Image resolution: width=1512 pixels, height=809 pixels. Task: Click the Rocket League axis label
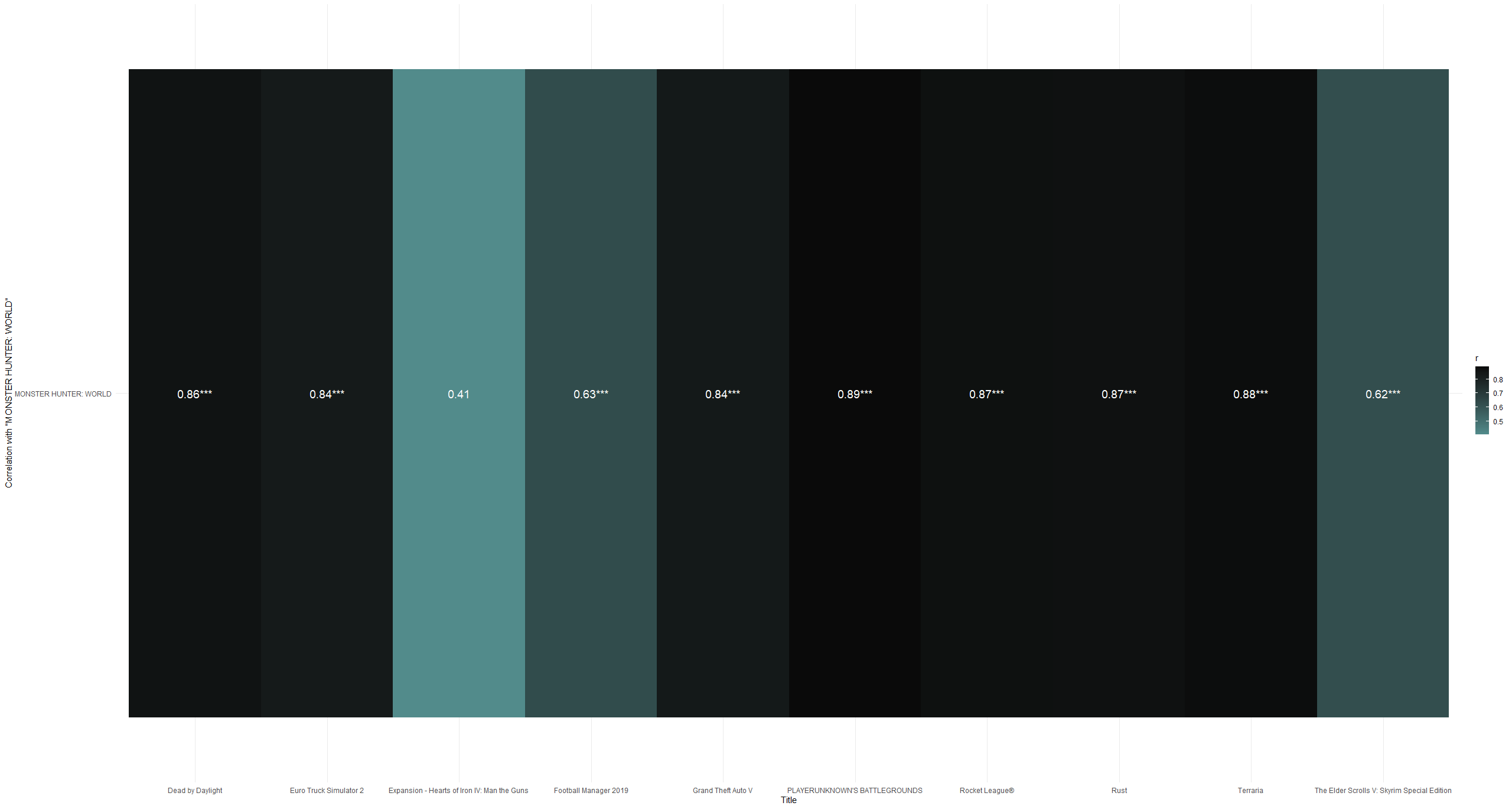(986, 791)
